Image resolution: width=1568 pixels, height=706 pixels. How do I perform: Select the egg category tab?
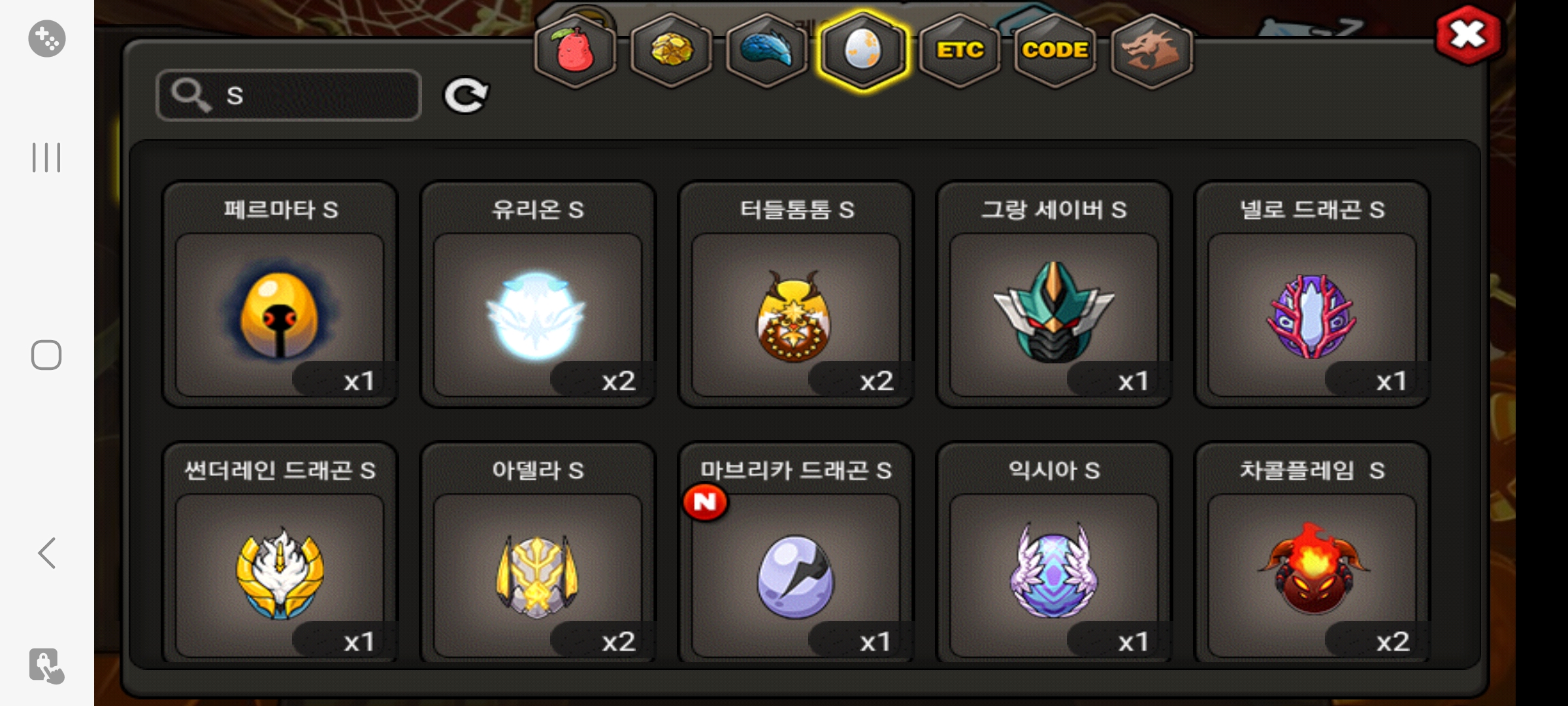pyautogui.click(x=863, y=51)
